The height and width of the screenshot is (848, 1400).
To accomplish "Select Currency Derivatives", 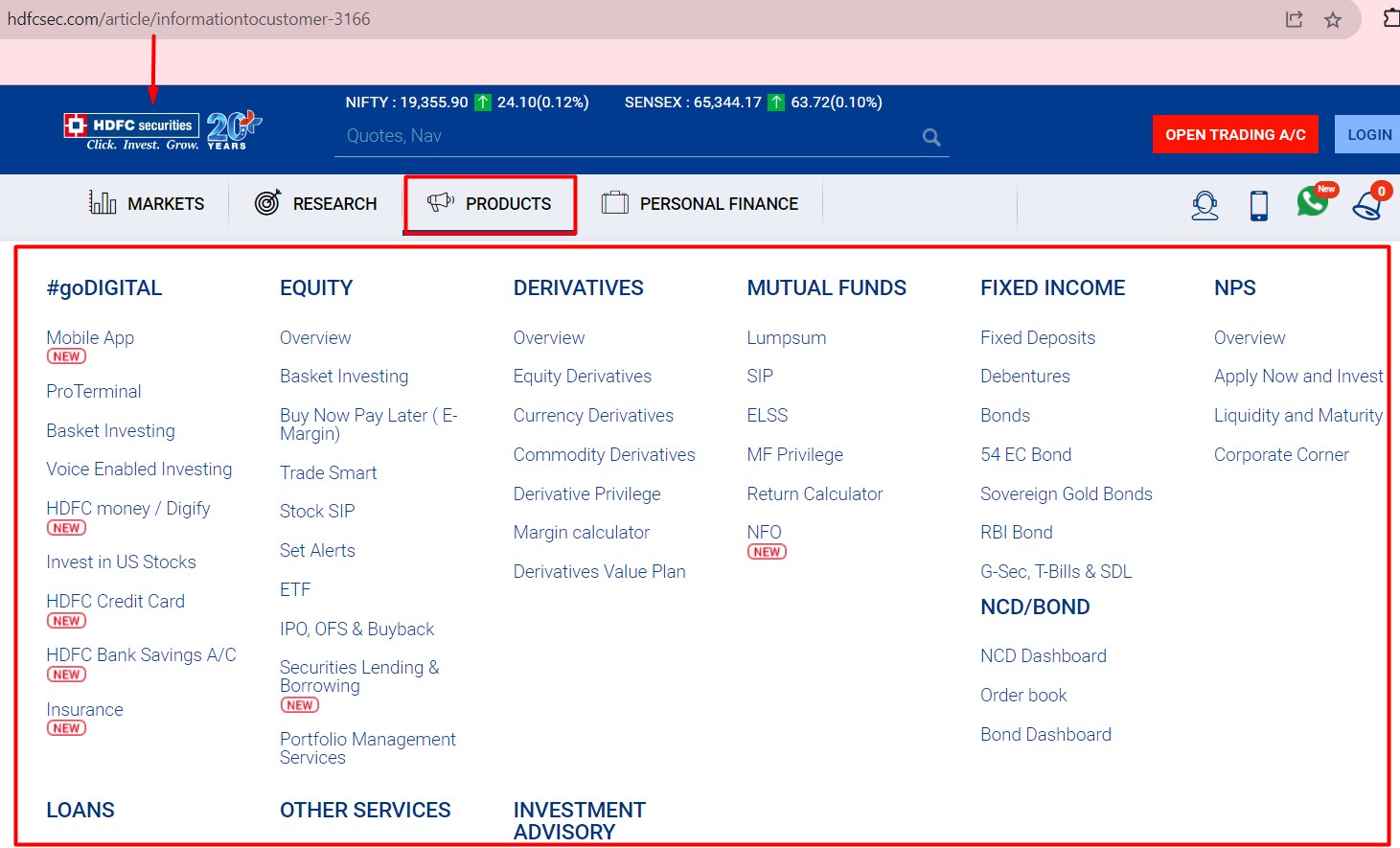I will (x=593, y=416).
